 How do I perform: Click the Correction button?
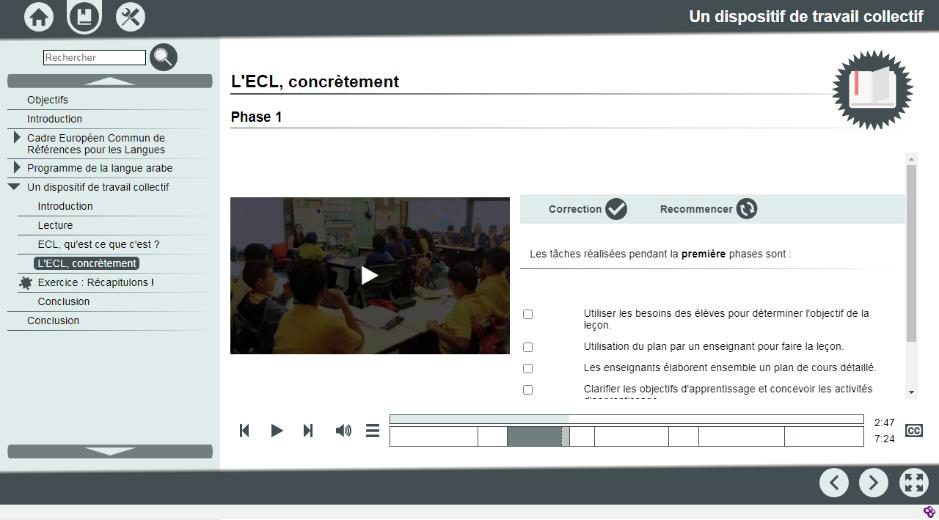(x=587, y=209)
